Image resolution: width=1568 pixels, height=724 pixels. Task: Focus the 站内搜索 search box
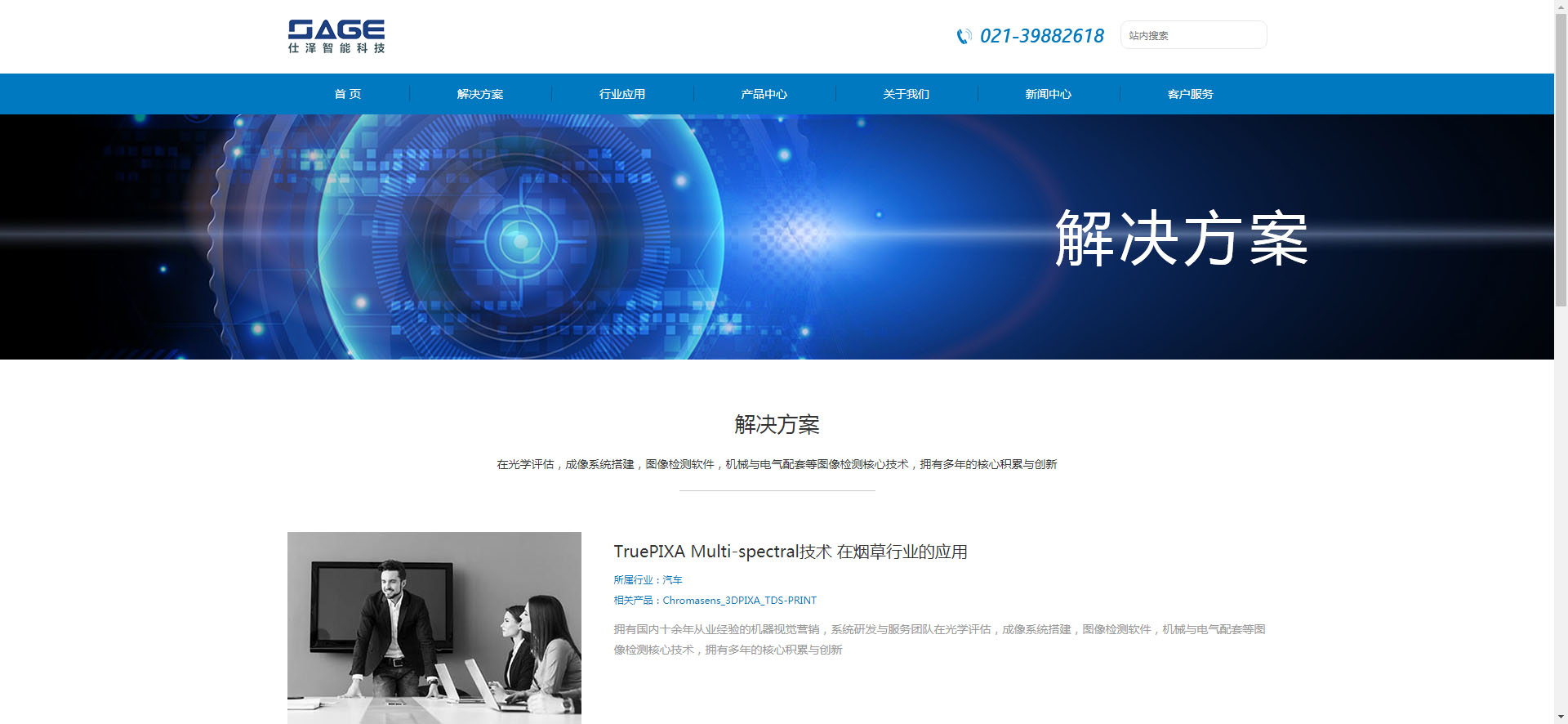click(1192, 35)
